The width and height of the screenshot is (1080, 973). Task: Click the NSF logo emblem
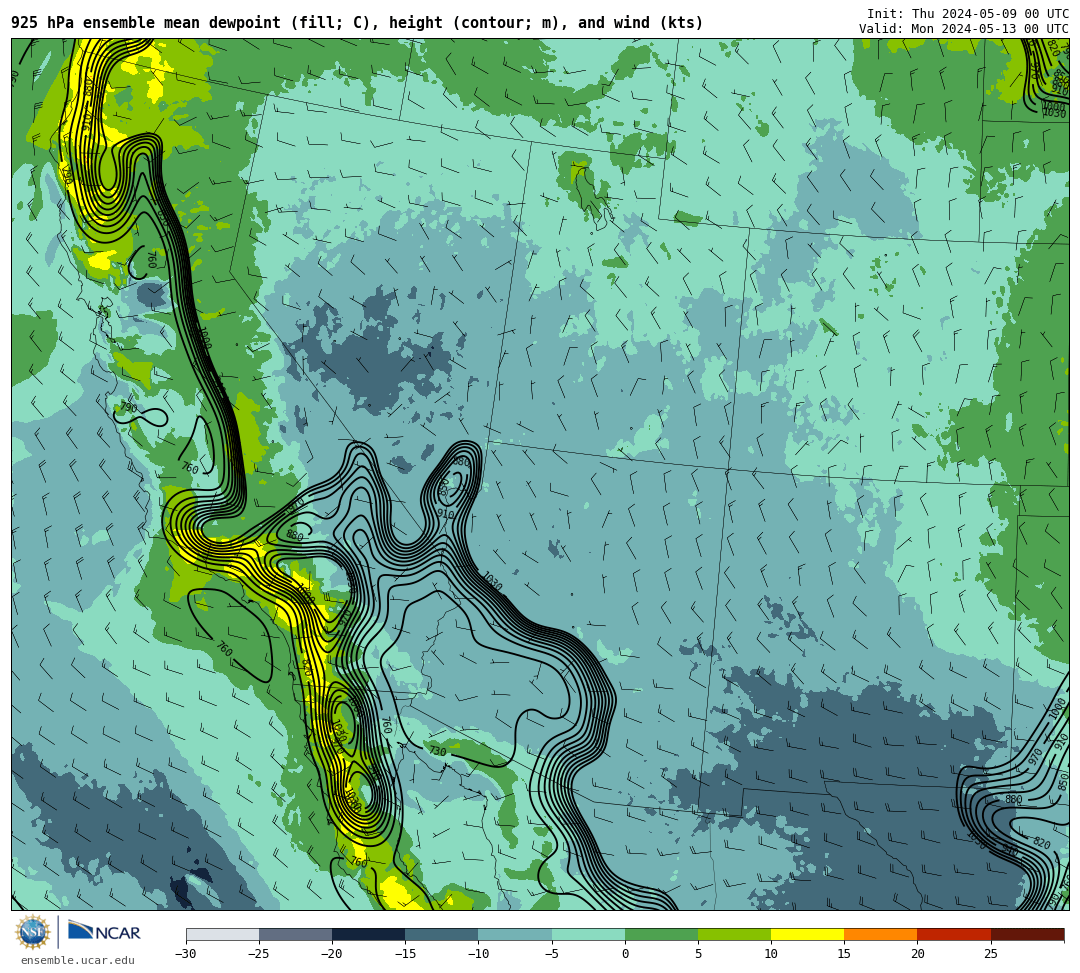coord(33,932)
